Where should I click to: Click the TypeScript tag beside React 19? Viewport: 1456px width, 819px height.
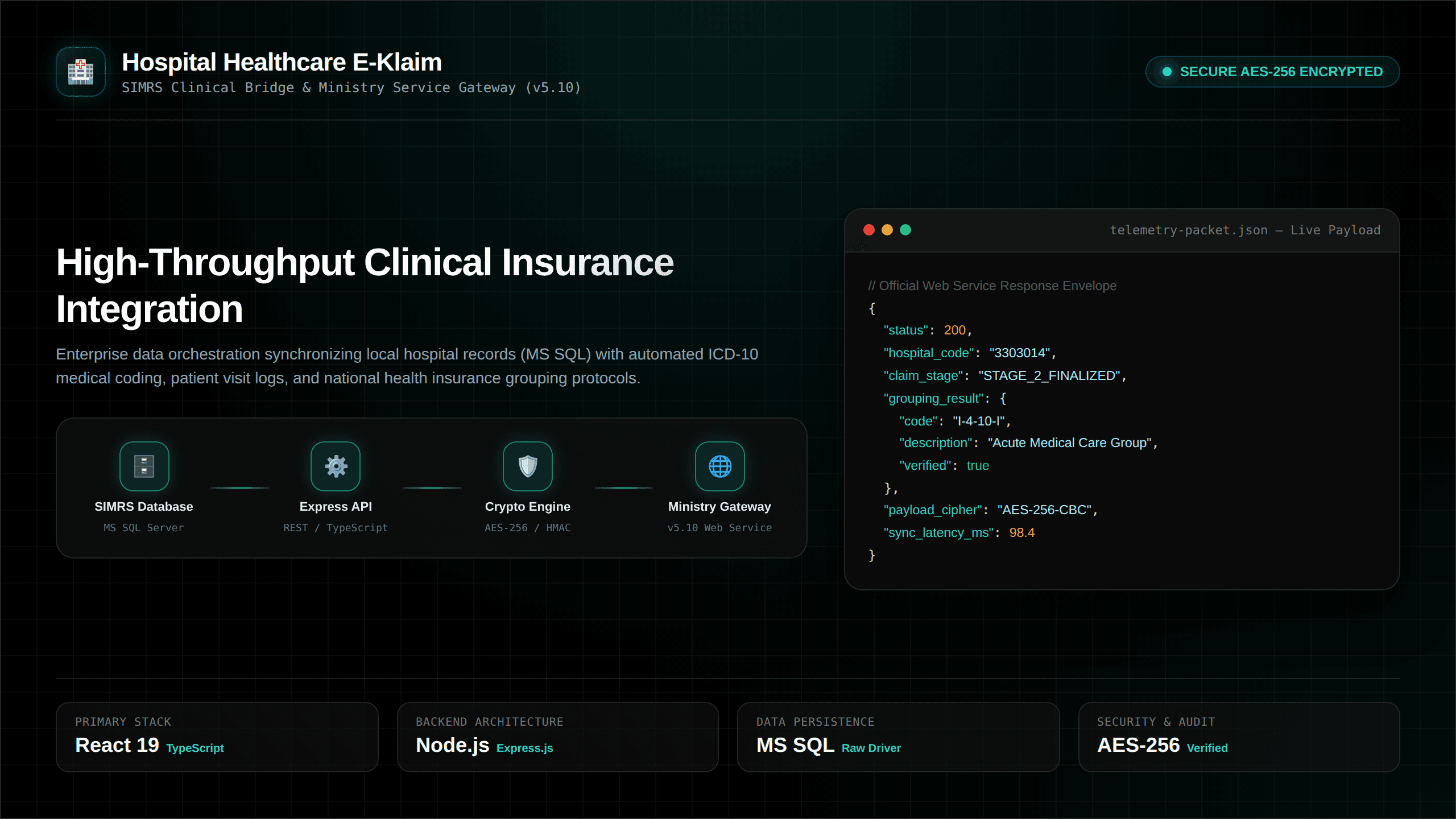tap(195, 748)
